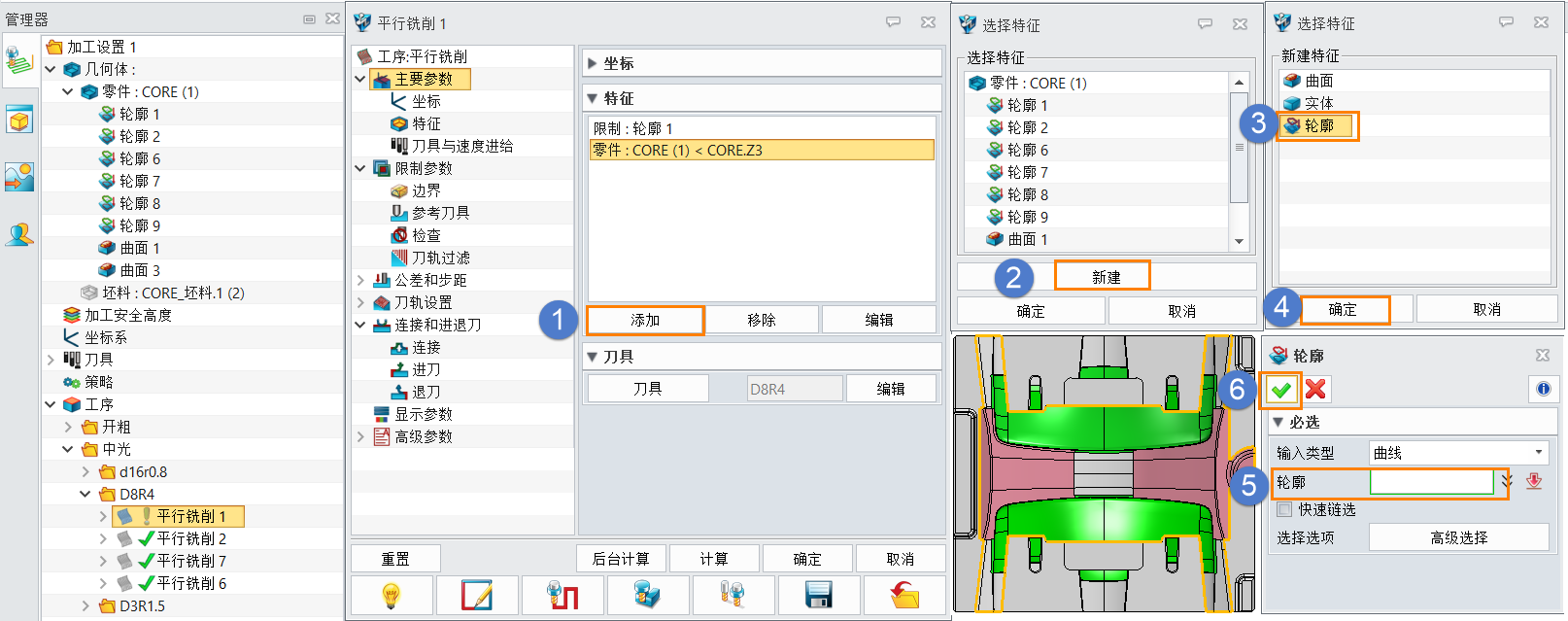Viewport: 1568px width, 621px height.
Task: Click the green check mark in 轮廓 panel
Action: (x=1281, y=389)
